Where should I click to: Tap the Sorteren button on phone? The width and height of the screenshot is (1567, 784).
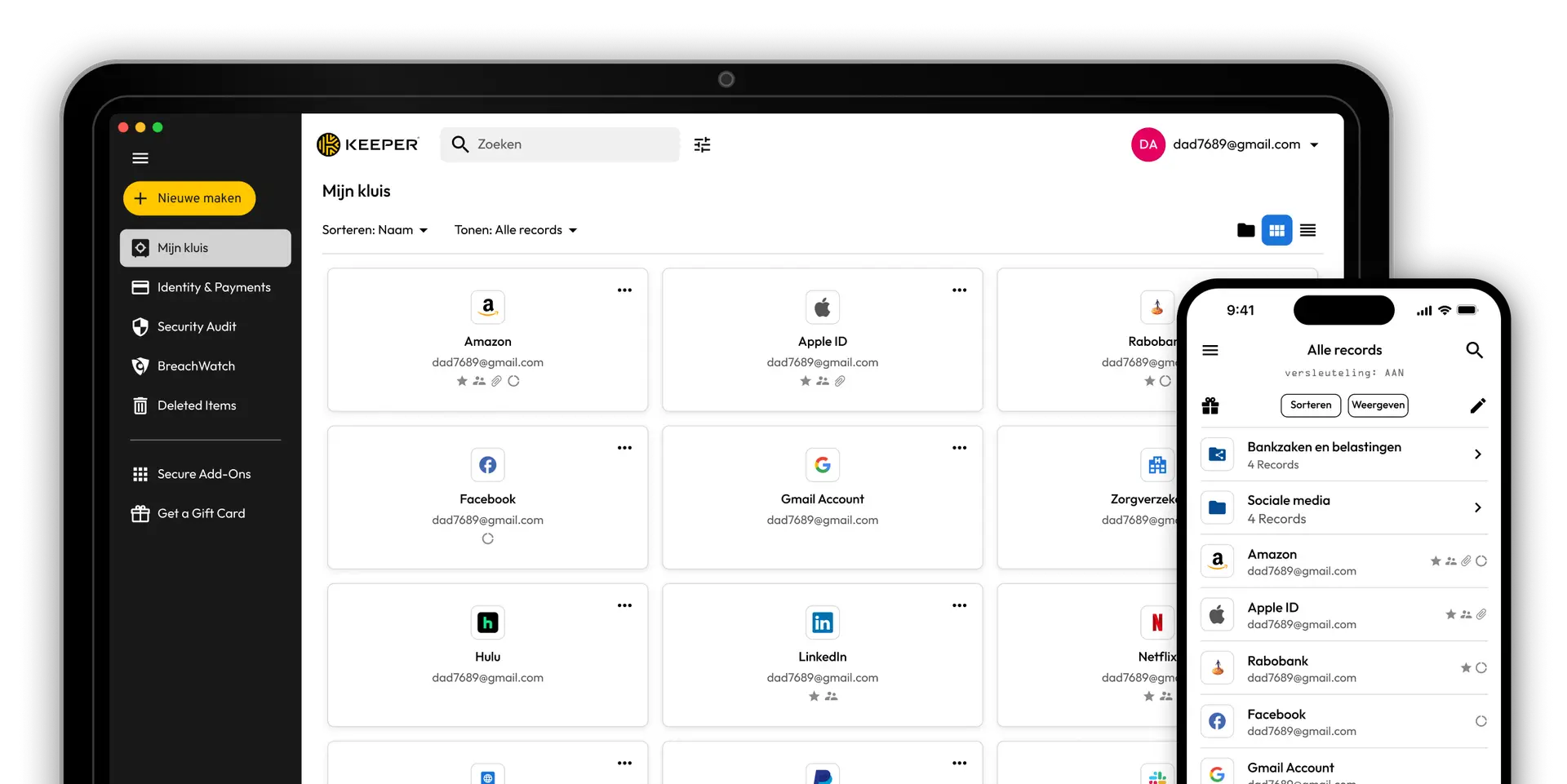pos(1311,405)
